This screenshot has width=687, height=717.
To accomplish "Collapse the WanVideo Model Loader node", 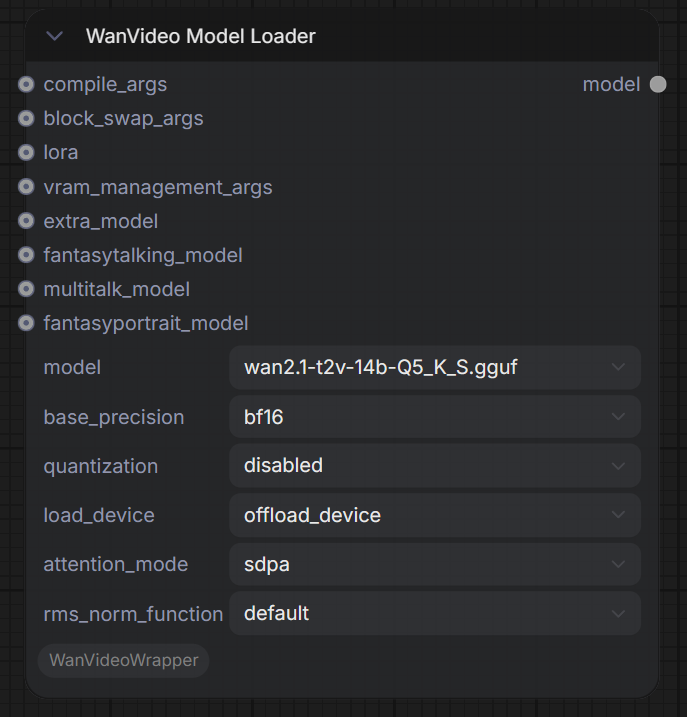I will coord(54,36).
